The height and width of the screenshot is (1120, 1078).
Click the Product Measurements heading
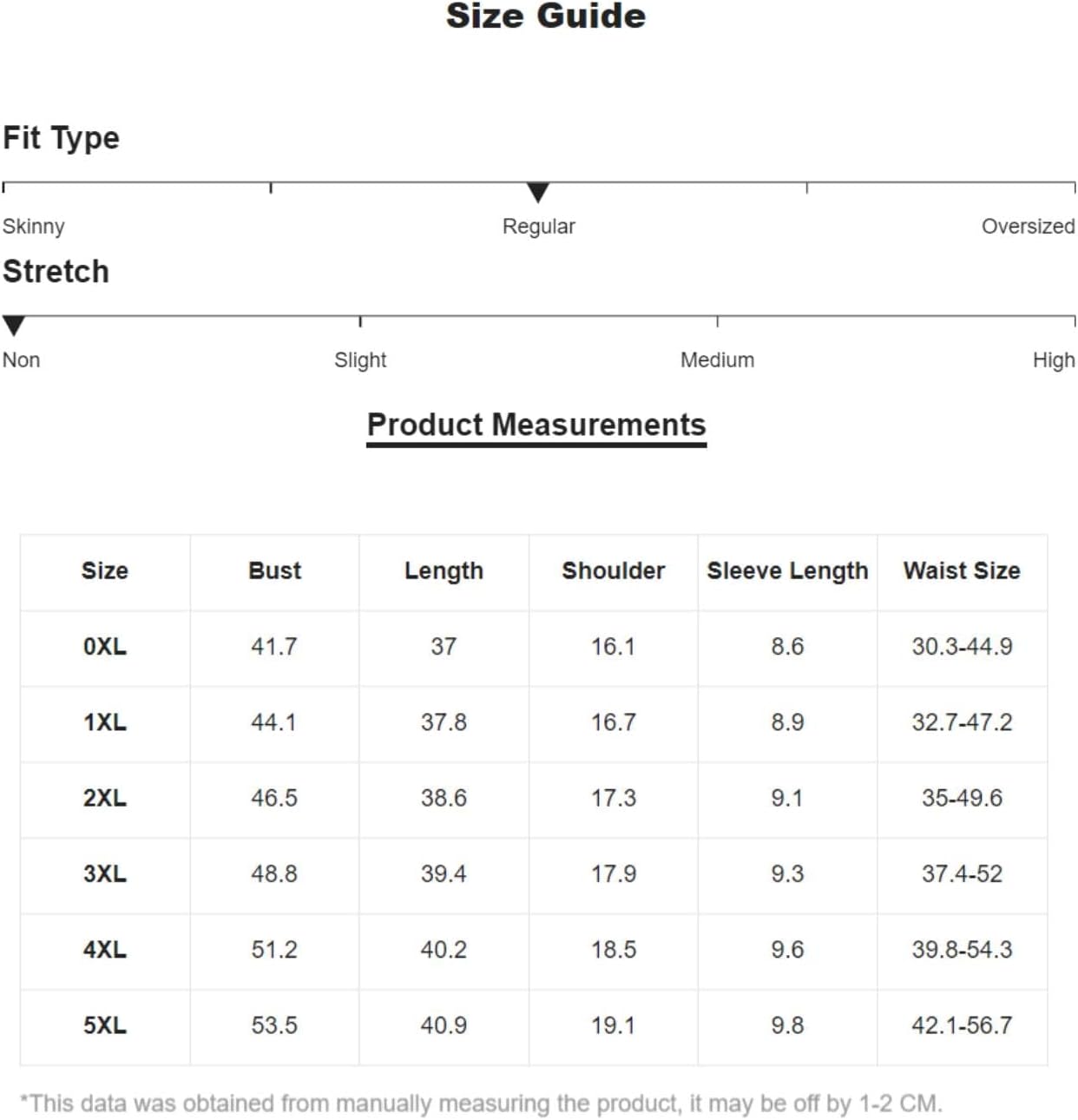click(x=536, y=425)
